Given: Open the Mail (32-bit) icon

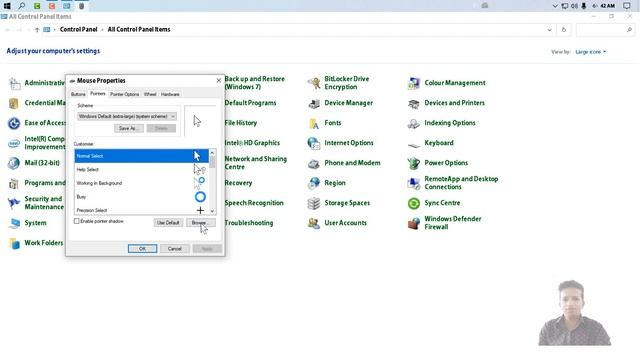Looking at the screenshot, I should point(14,163).
